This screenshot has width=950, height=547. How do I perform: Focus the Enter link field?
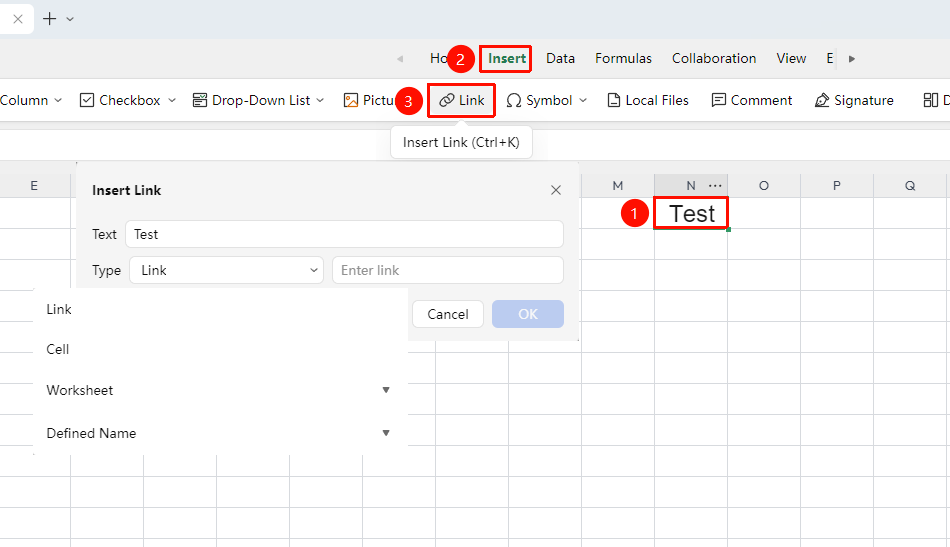(448, 270)
